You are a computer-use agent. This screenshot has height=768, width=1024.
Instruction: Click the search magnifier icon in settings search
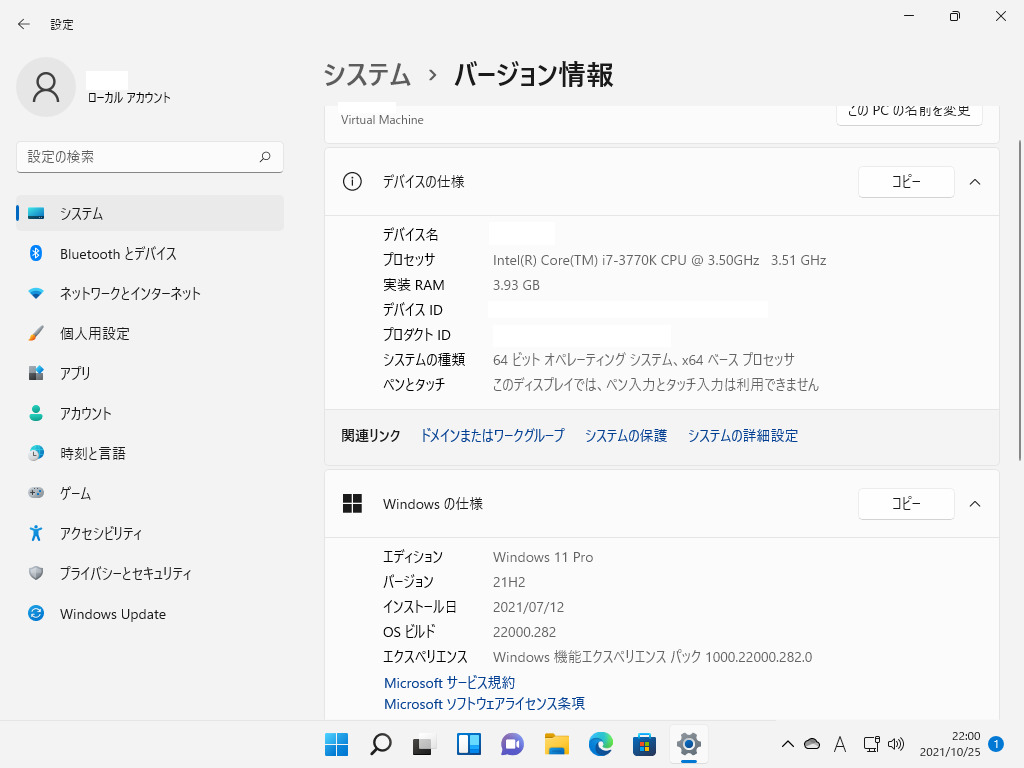(265, 157)
